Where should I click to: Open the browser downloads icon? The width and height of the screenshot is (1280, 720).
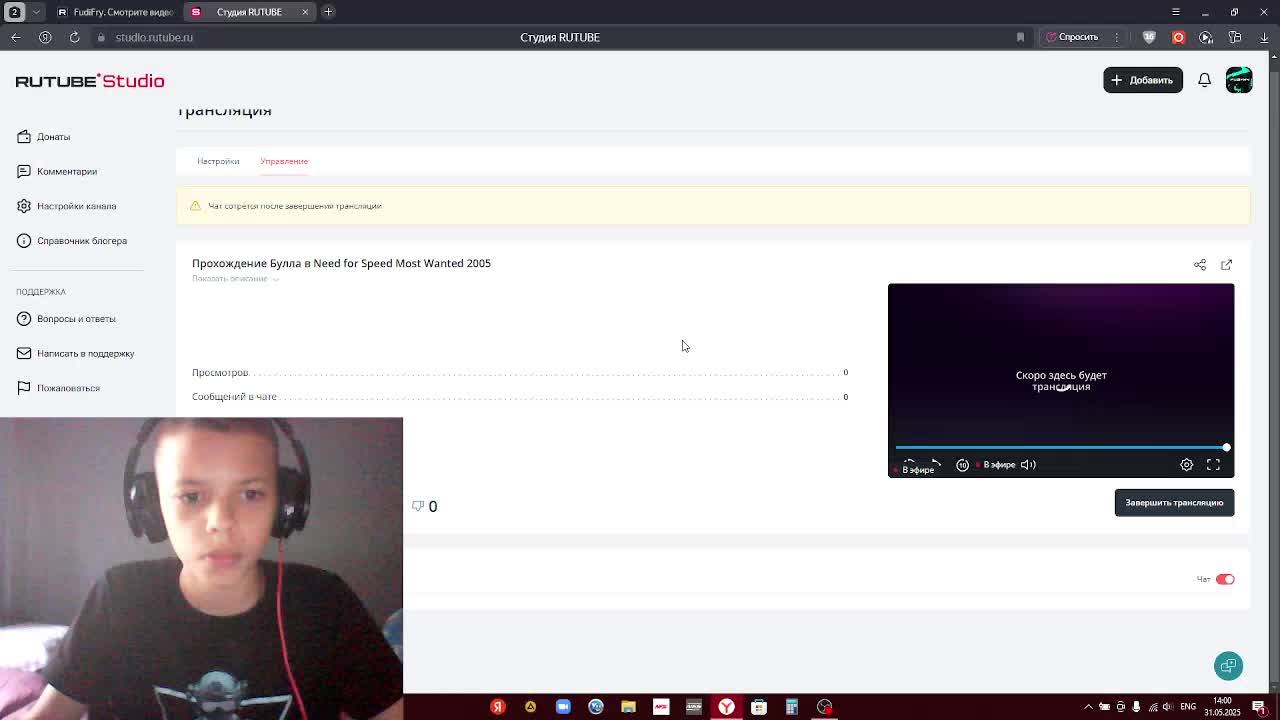pos(1264,37)
